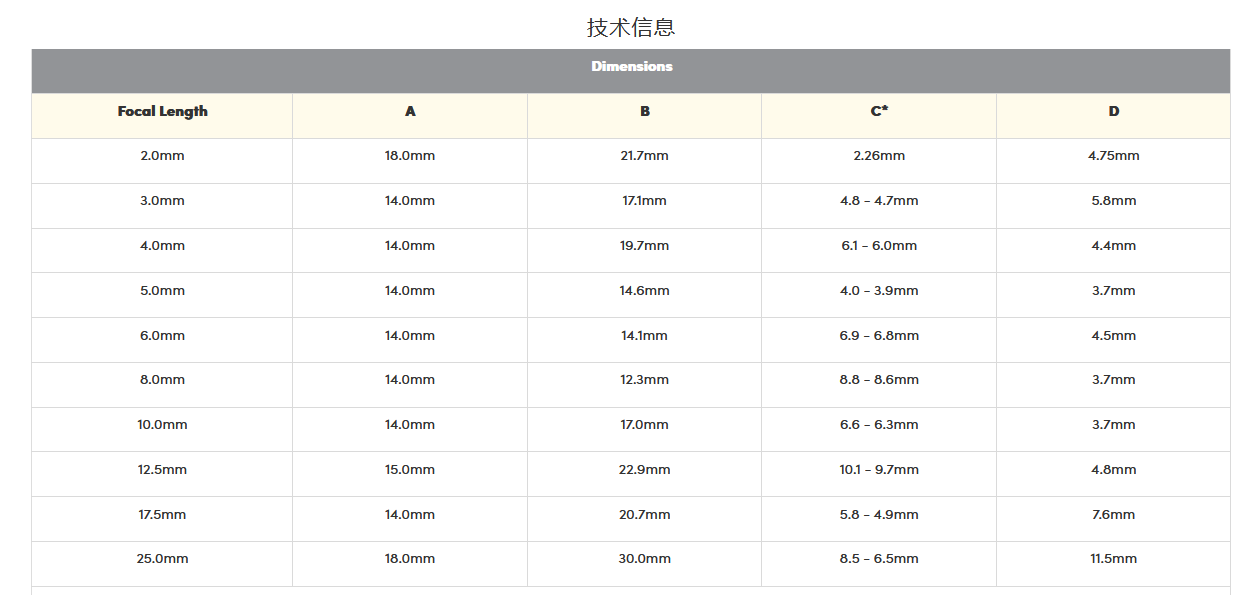This screenshot has width=1239, height=595.
Task: Select the 4.75mm cell in column D
Action: point(1113,156)
